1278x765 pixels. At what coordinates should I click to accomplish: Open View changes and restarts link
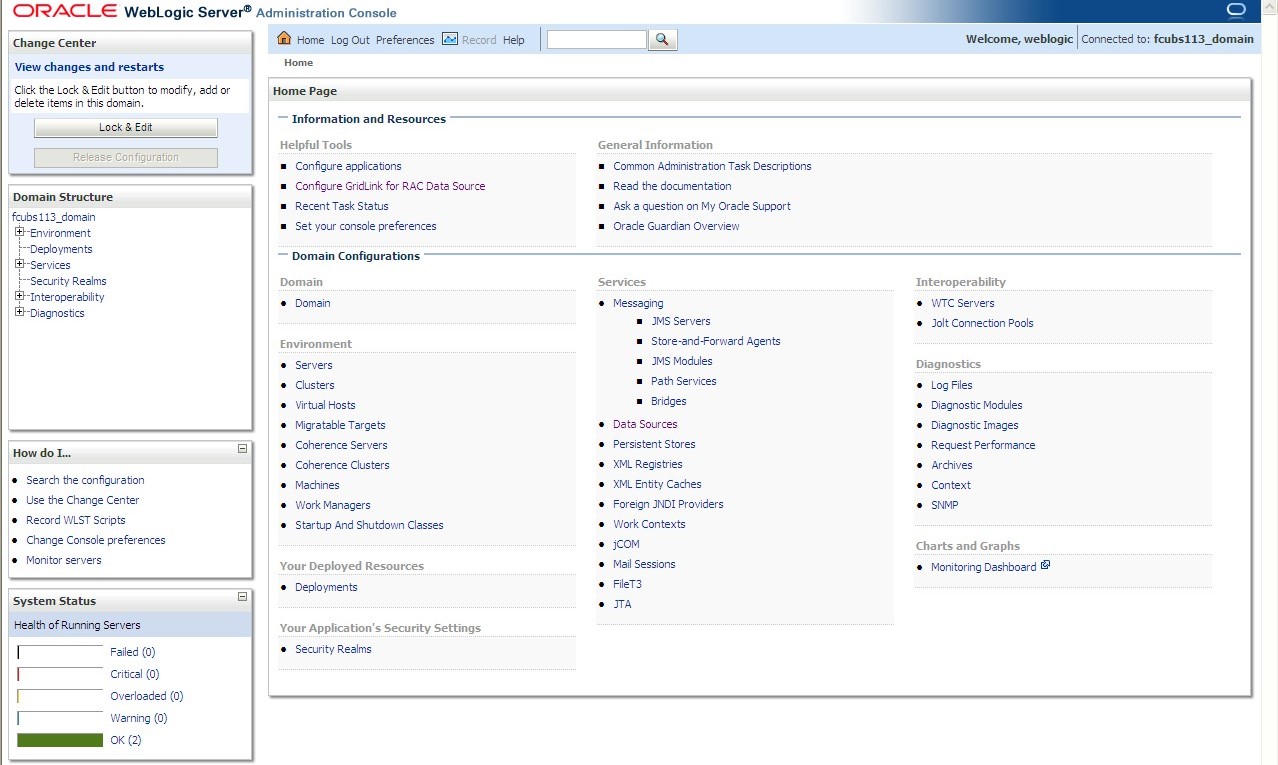[89, 67]
